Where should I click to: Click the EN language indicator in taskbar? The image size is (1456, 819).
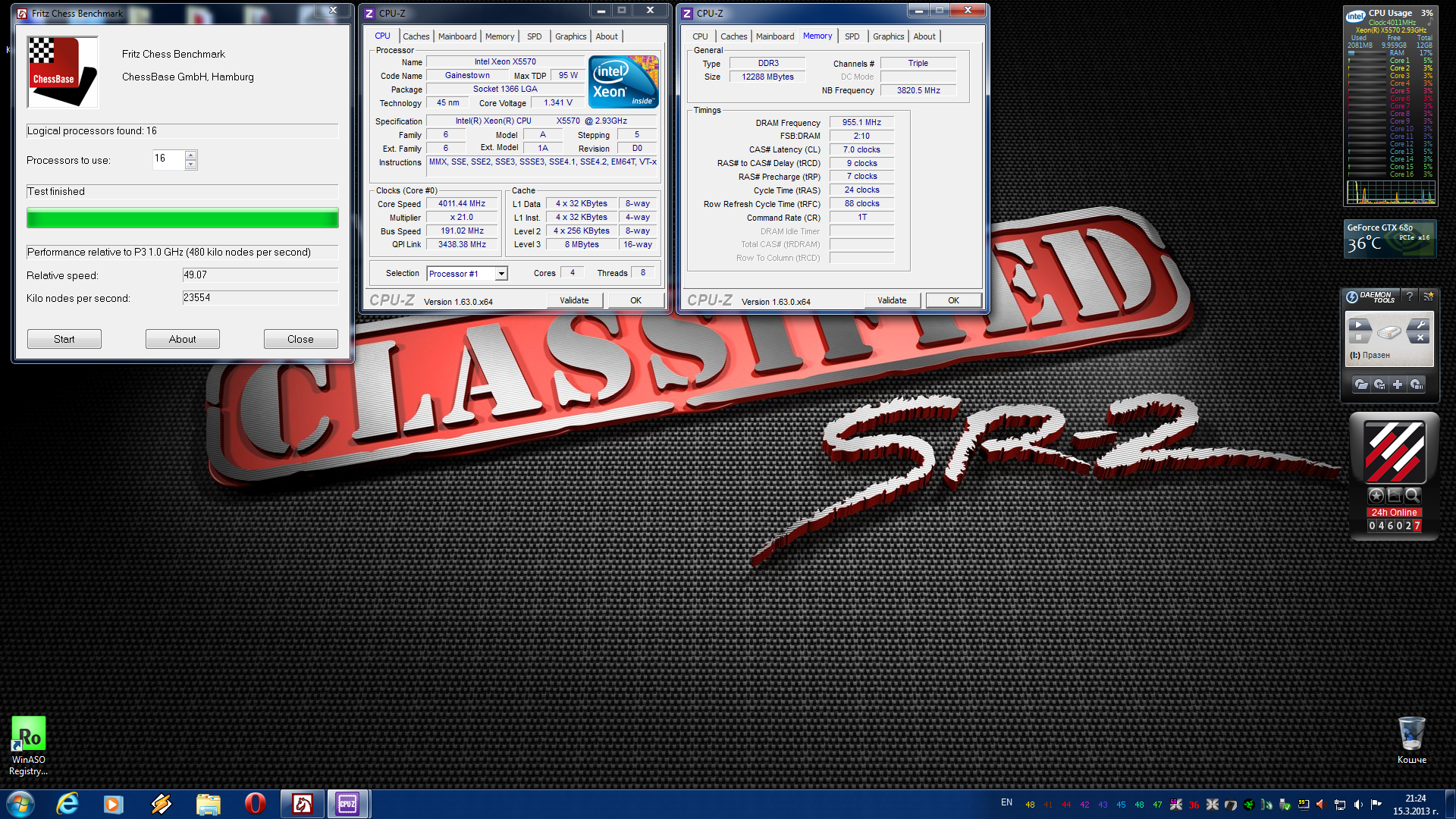(x=1006, y=802)
